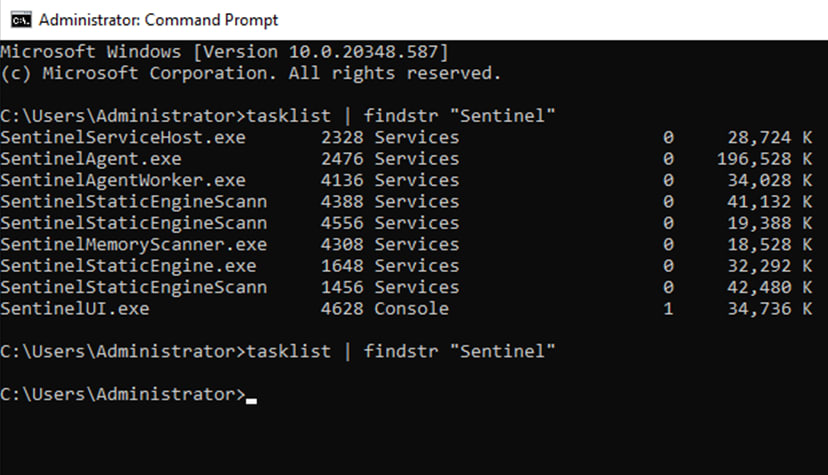Click the blinking cursor at the final prompt
This screenshot has width=828, height=475.
[x=251, y=401]
